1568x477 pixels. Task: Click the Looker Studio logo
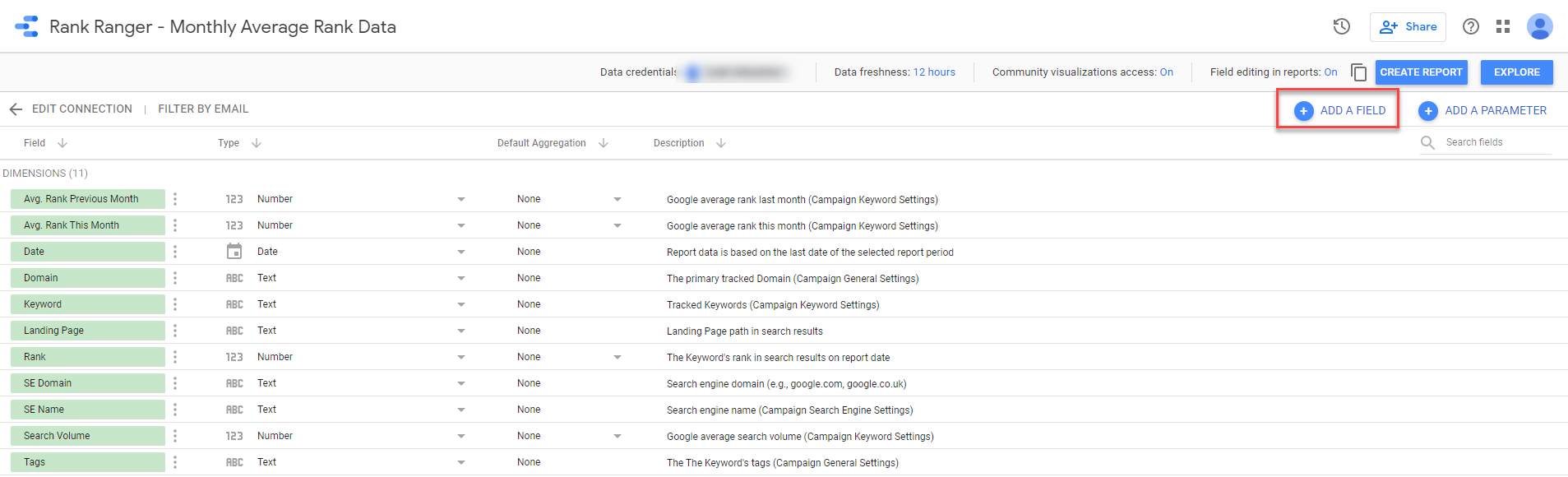pyautogui.click(x=26, y=26)
